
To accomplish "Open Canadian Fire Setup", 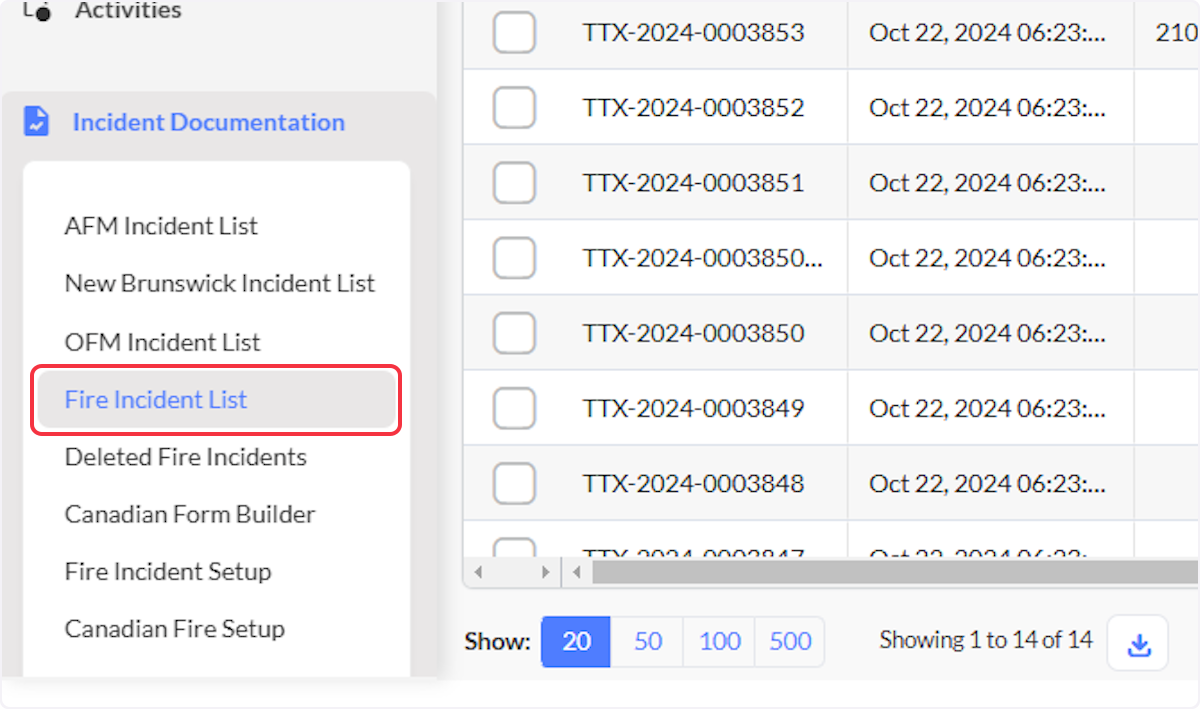I will pyautogui.click(x=175, y=629).
